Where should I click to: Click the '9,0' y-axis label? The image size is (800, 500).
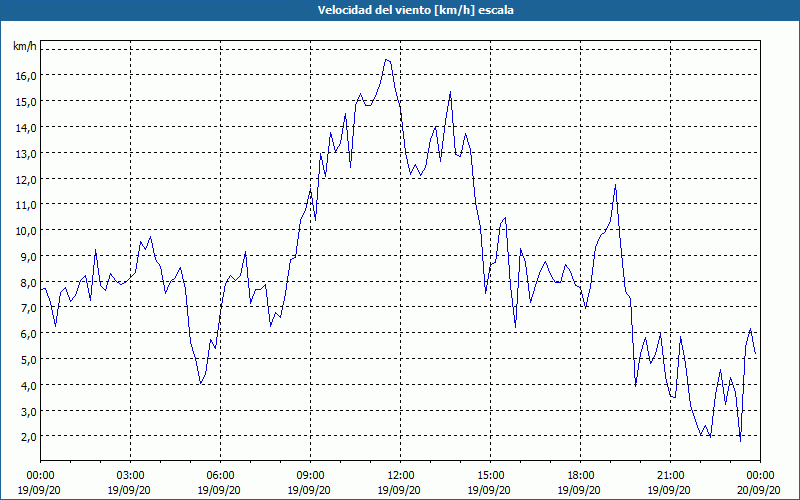[28, 257]
